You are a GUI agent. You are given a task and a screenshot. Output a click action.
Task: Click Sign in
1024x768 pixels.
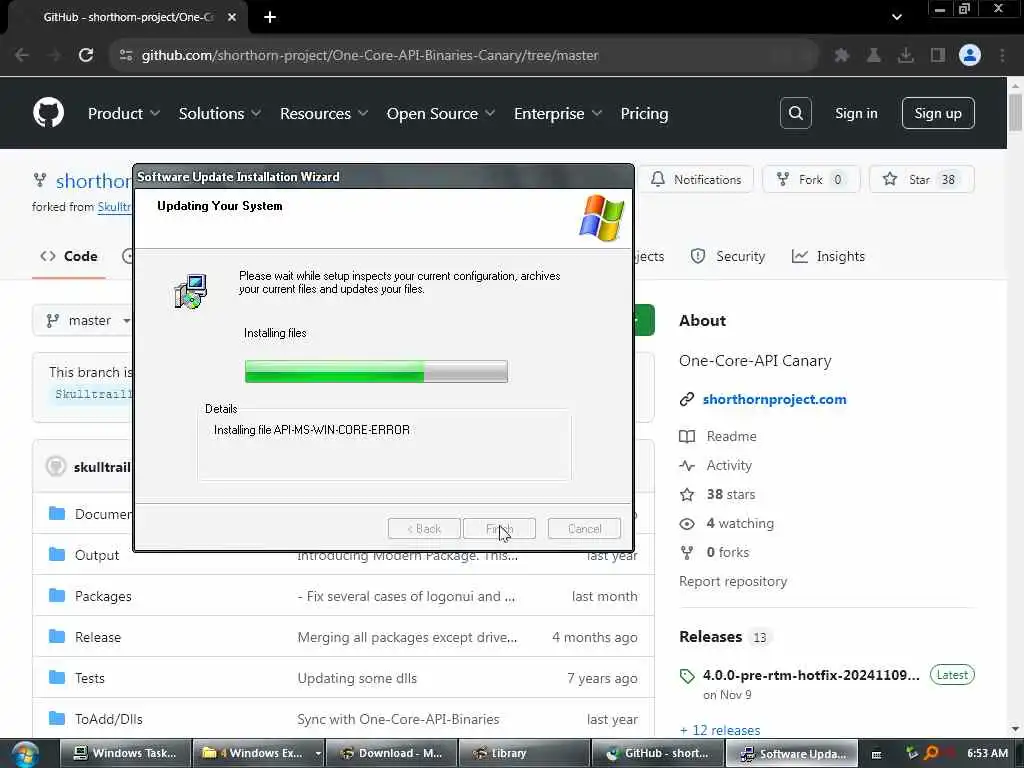click(856, 113)
